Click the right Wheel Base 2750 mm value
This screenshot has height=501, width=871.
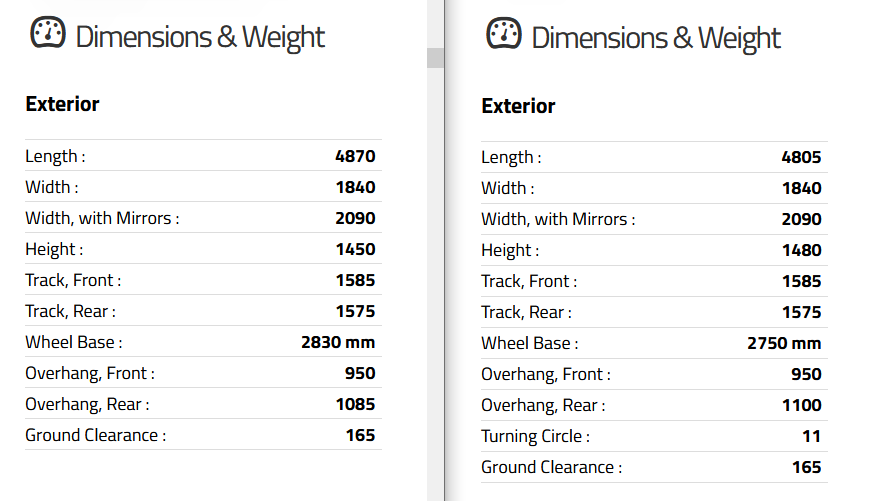784,343
